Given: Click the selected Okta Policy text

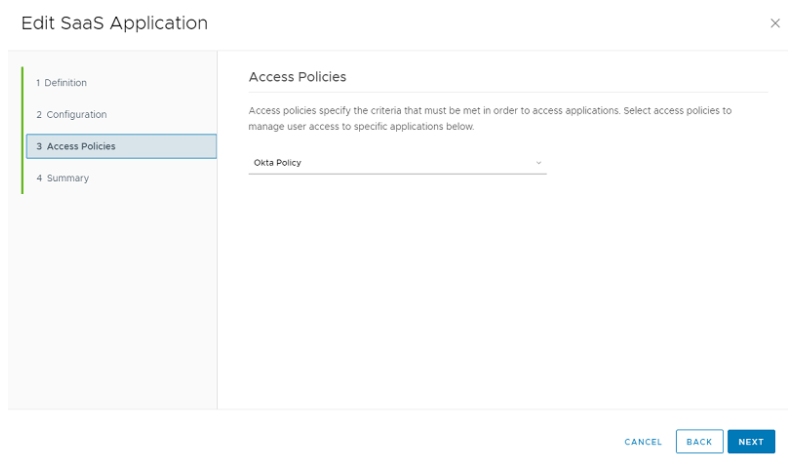Looking at the screenshot, I should pos(277,162).
